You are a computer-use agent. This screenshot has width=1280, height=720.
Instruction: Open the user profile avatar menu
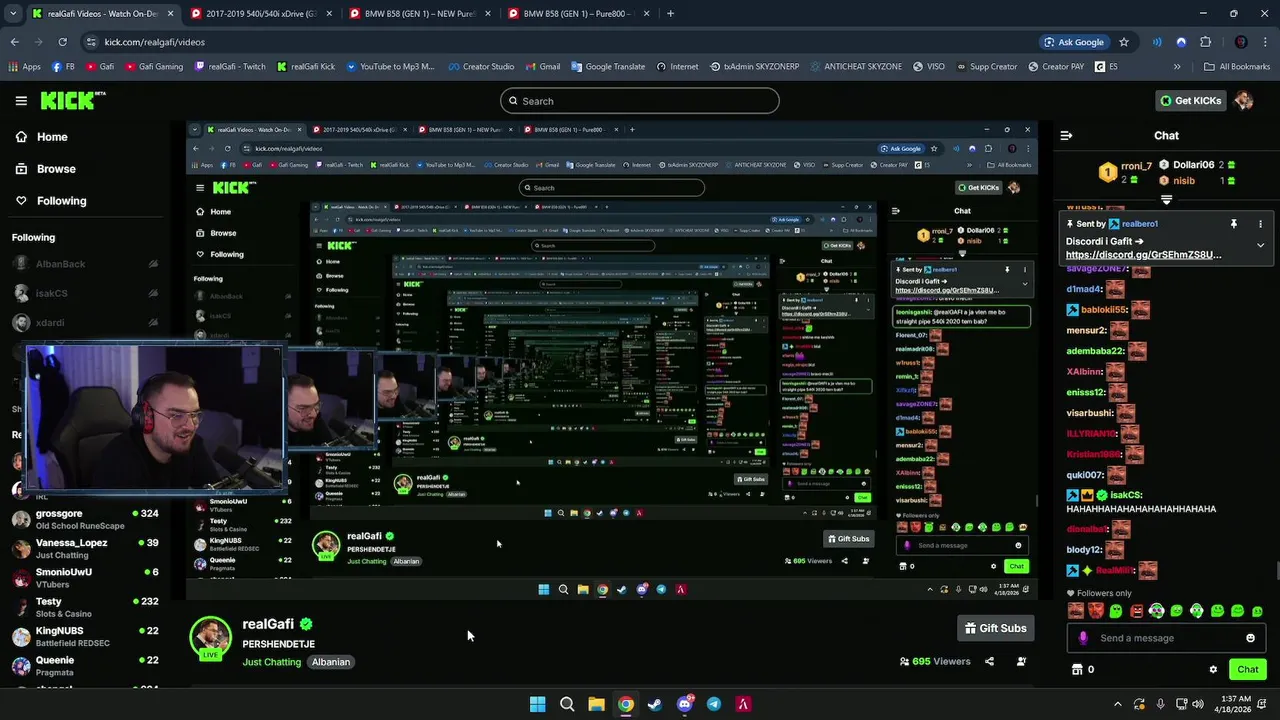pos(1243,101)
